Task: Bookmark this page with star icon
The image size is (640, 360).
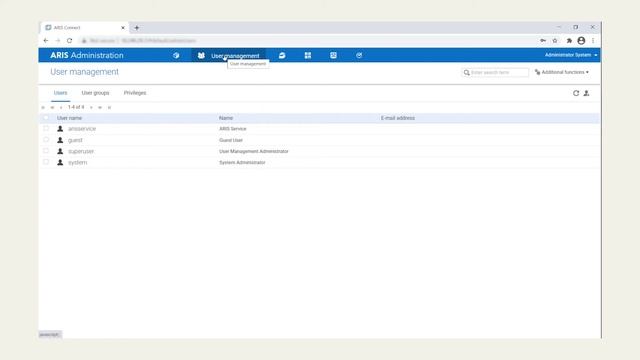Action: click(x=555, y=40)
